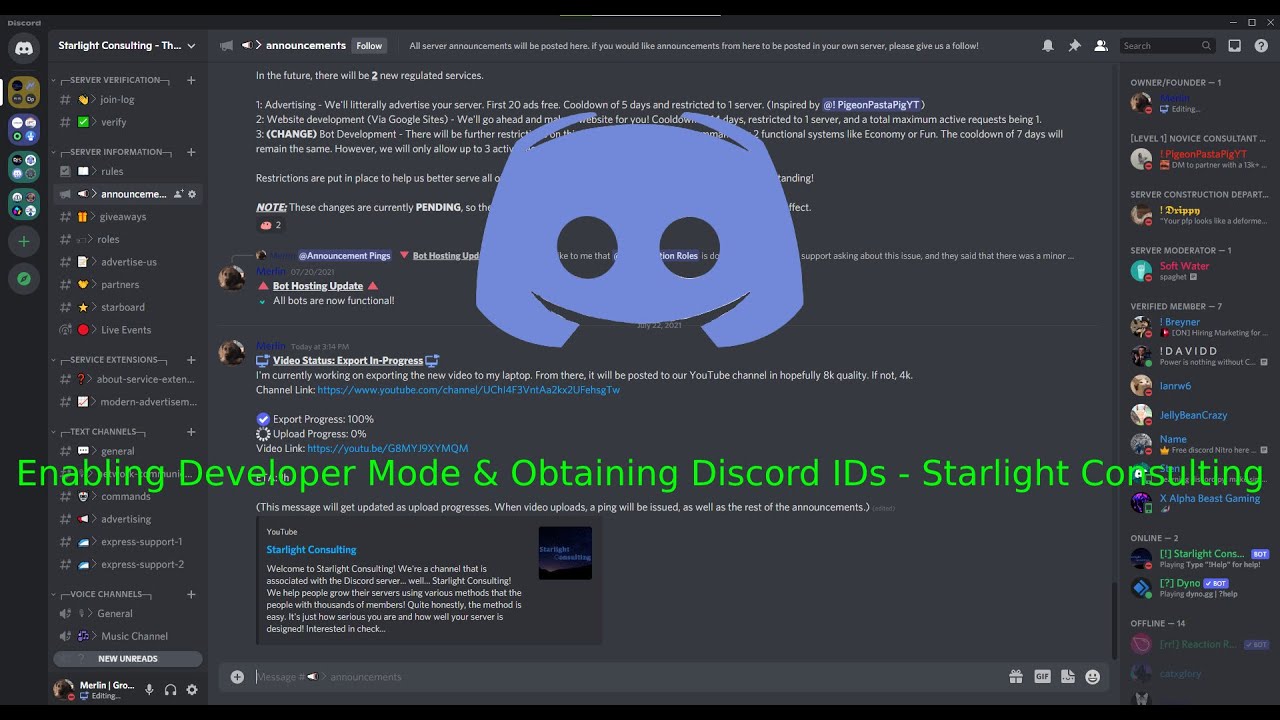Open the verify channel
1280x720 pixels.
point(128,122)
